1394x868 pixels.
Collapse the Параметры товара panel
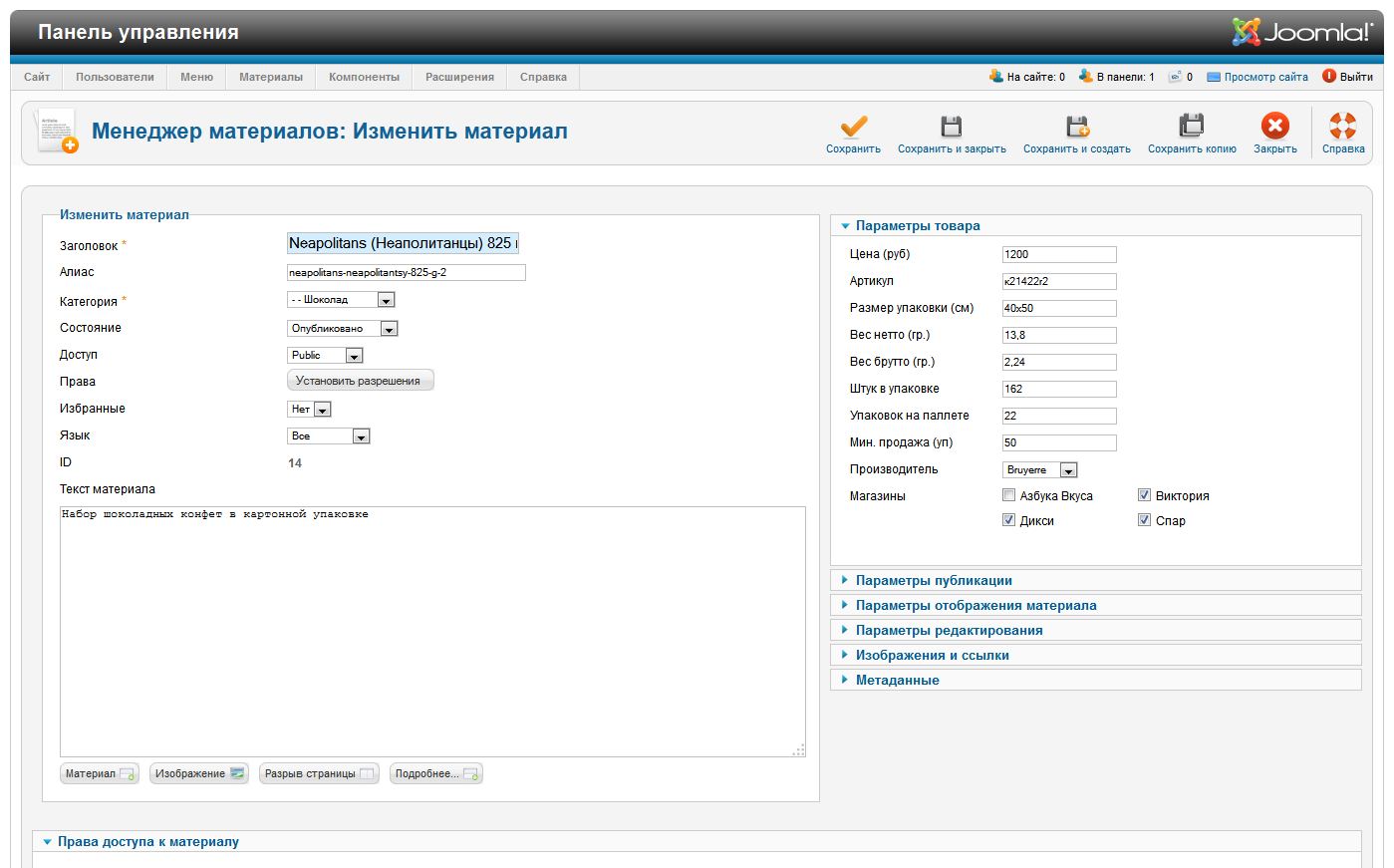[1095, 226]
